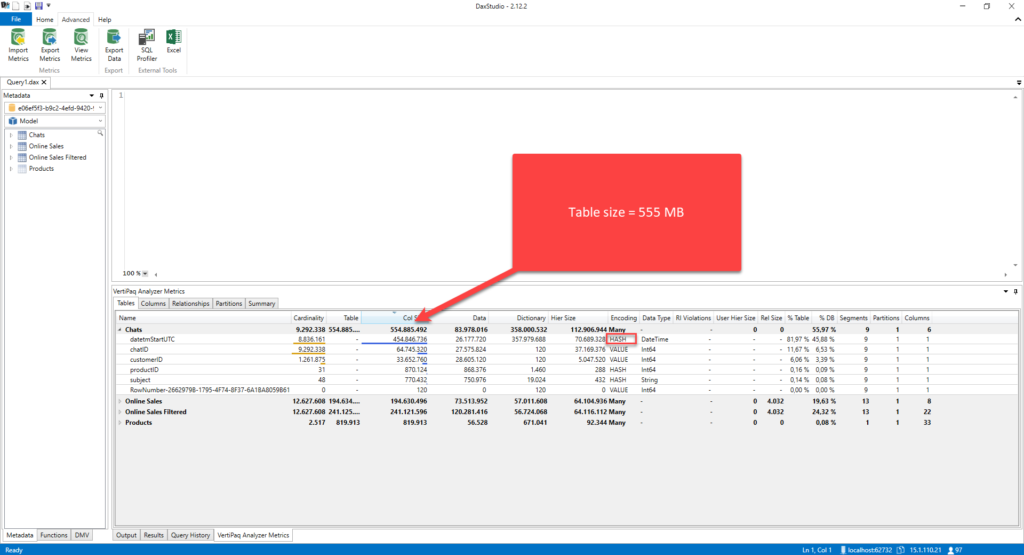Open the File menu

coord(16,20)
